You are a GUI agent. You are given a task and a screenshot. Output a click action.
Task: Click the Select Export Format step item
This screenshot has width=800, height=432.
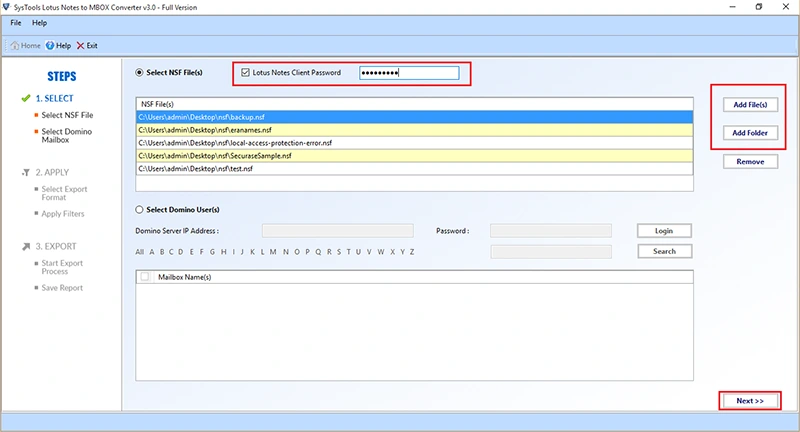[x=64, y=193]
